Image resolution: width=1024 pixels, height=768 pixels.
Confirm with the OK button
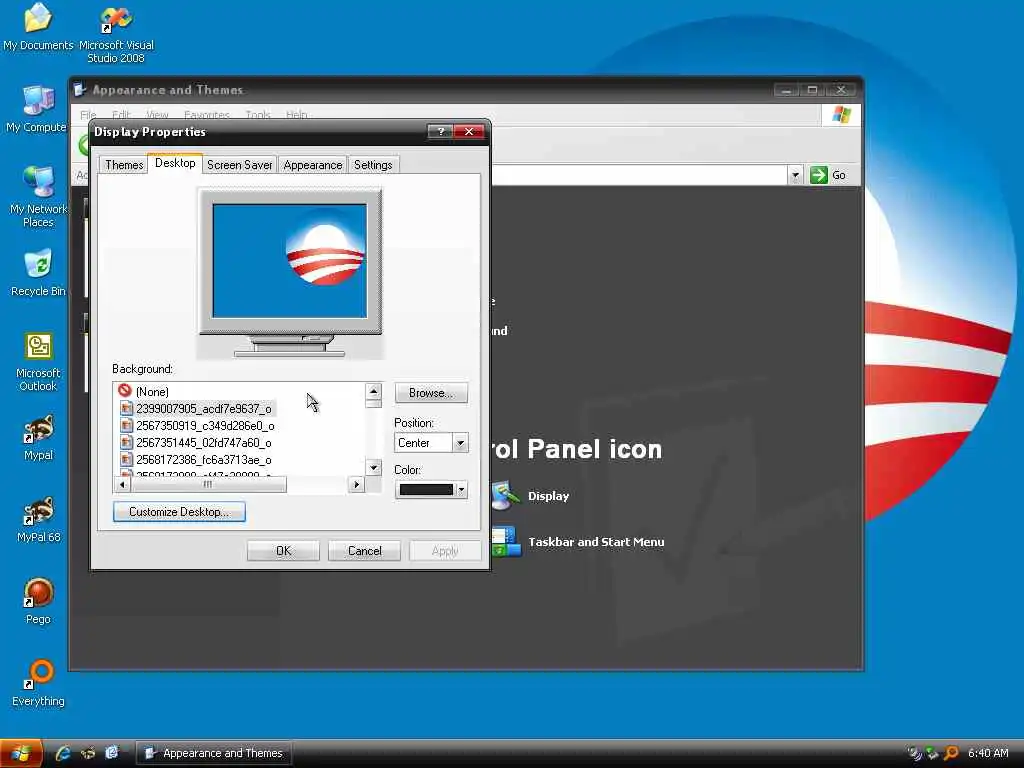[283, 551]
